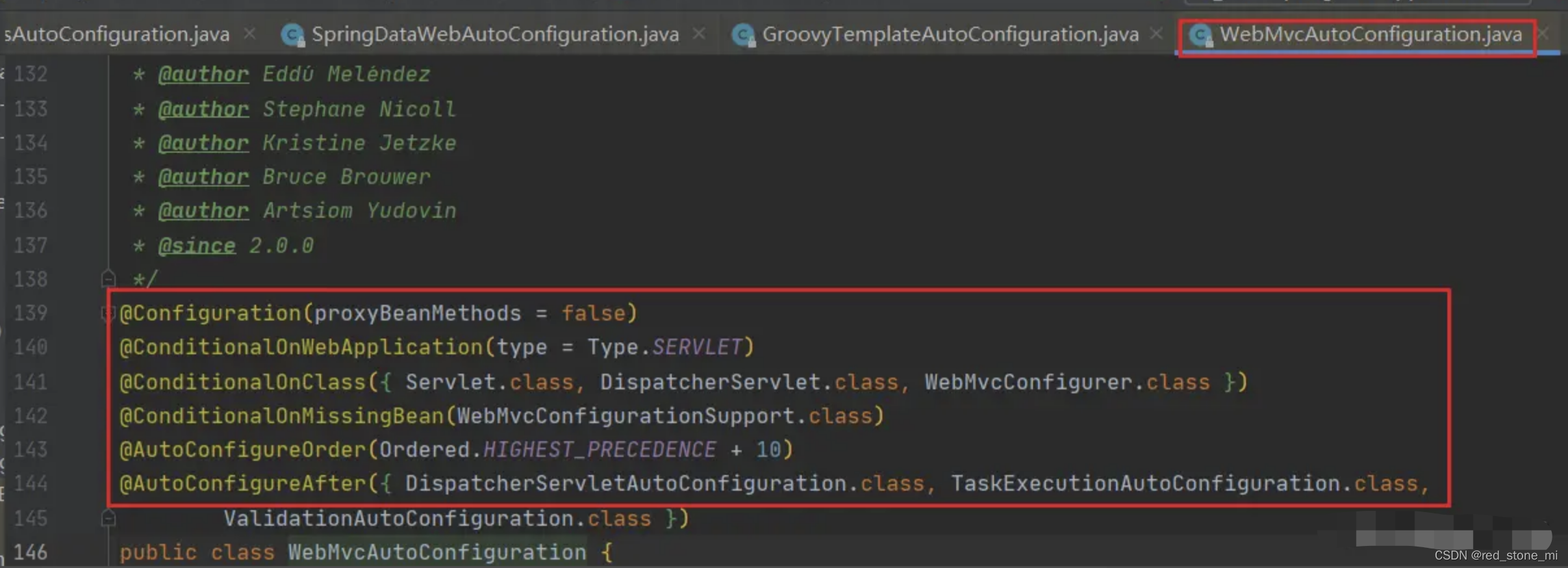
Task: Close SpringDataWebAutoConfiguration.java tab
Action: (x=699, y=33)
